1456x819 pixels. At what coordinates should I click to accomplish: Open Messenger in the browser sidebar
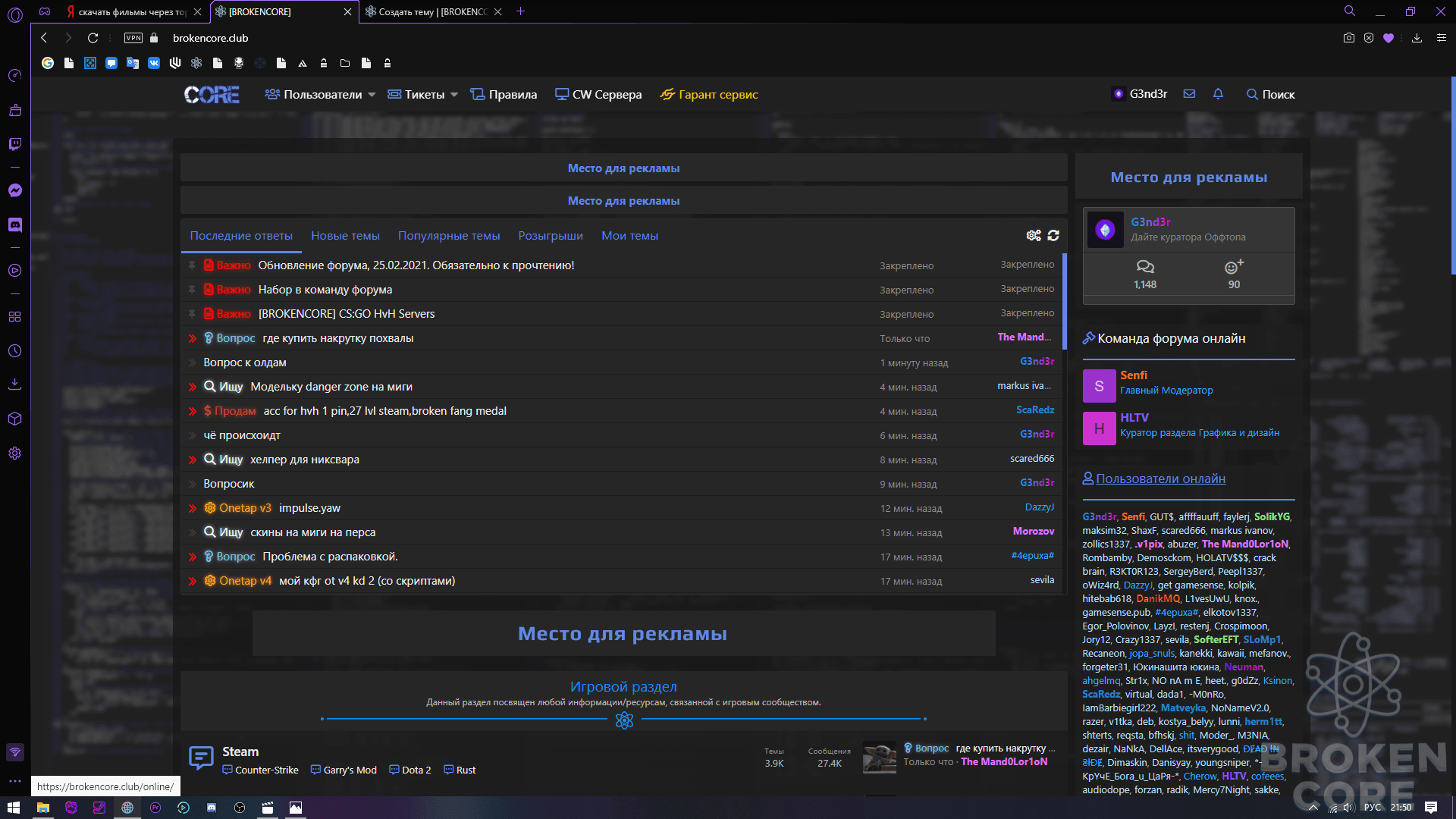[x=15, y=190]
